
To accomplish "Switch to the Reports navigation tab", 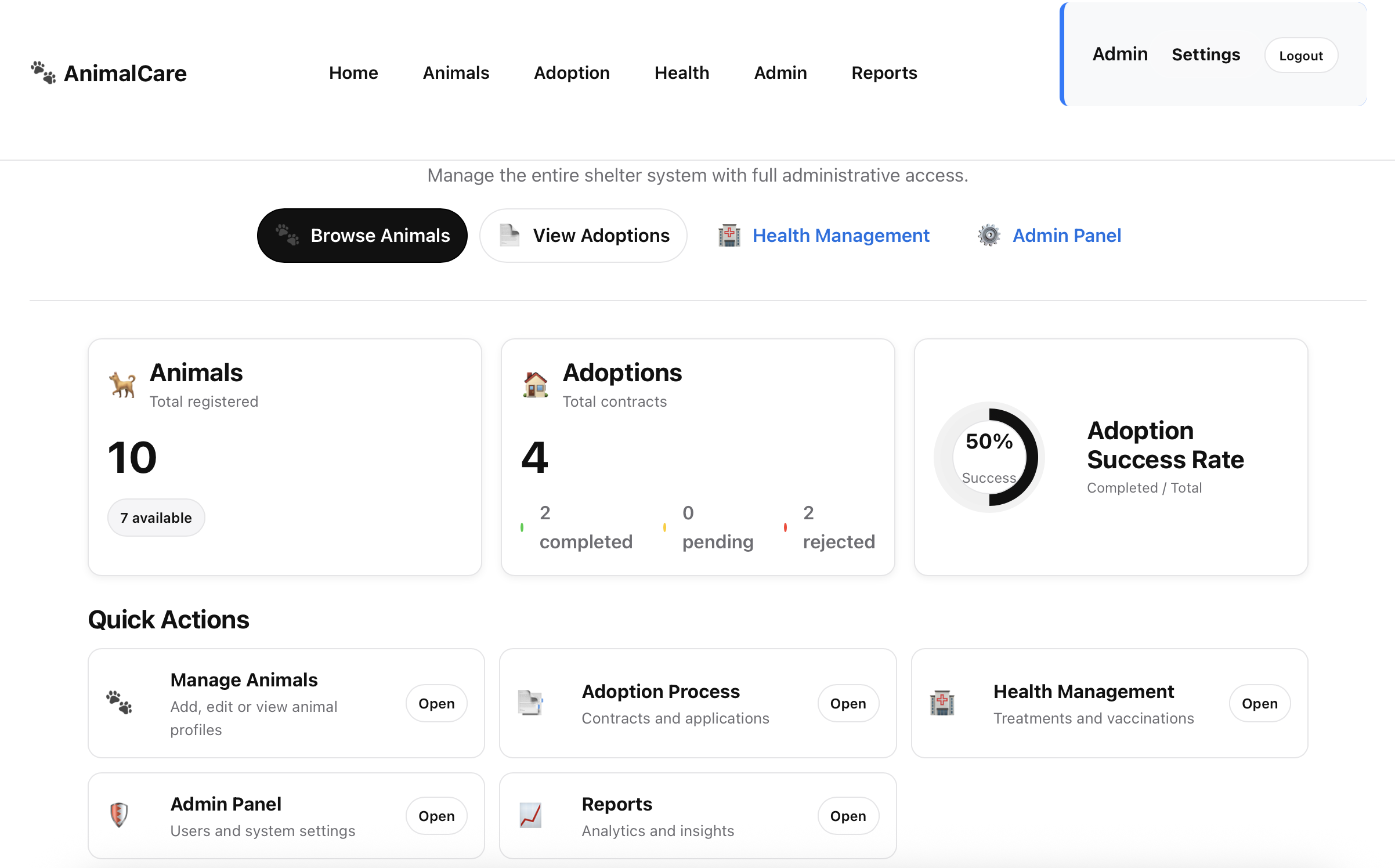I will pyautogui.click(x=884, y=73).
